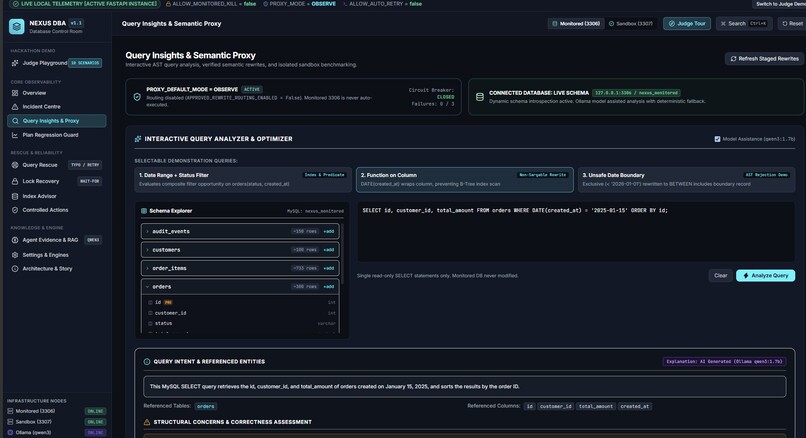Switch to the Monitored (3306) database toggle
This screenshot has height=438, width=806.
[x=576, y=24]
